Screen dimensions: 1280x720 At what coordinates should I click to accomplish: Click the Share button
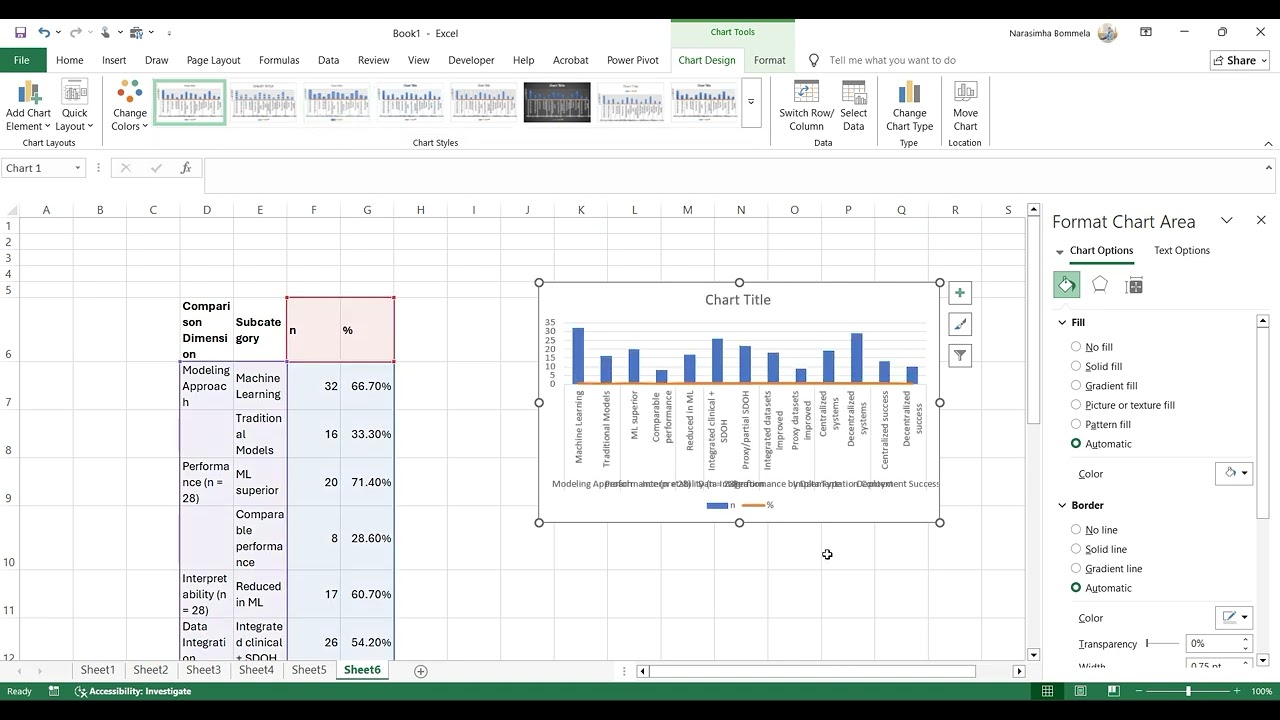[1239, 60]
